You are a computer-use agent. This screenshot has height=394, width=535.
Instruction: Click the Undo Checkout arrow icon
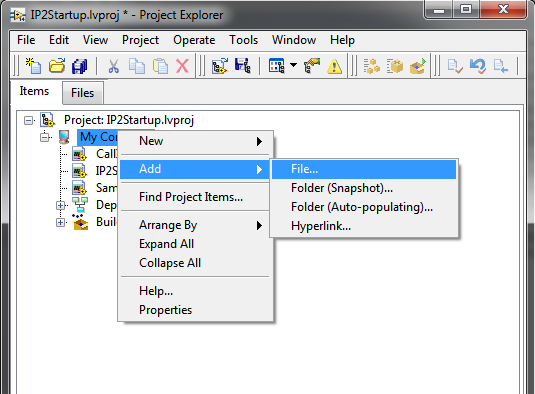point(478,66)
